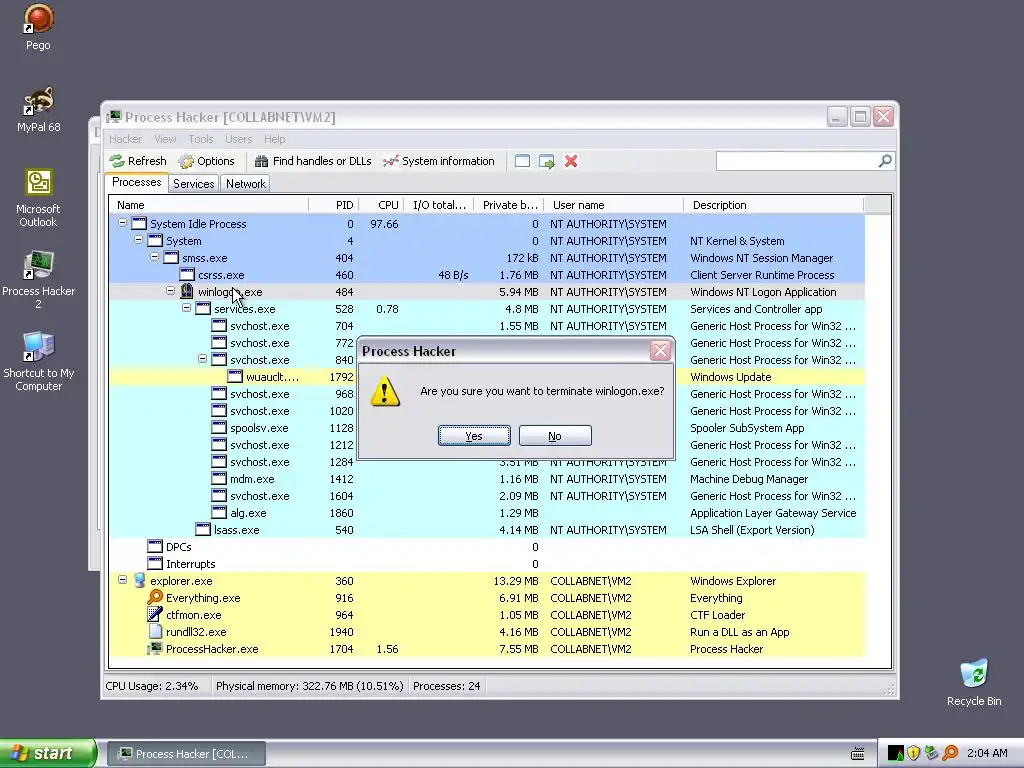Click Find handles or DLLs
This screenshot has width=1024, height=768.
313,161
